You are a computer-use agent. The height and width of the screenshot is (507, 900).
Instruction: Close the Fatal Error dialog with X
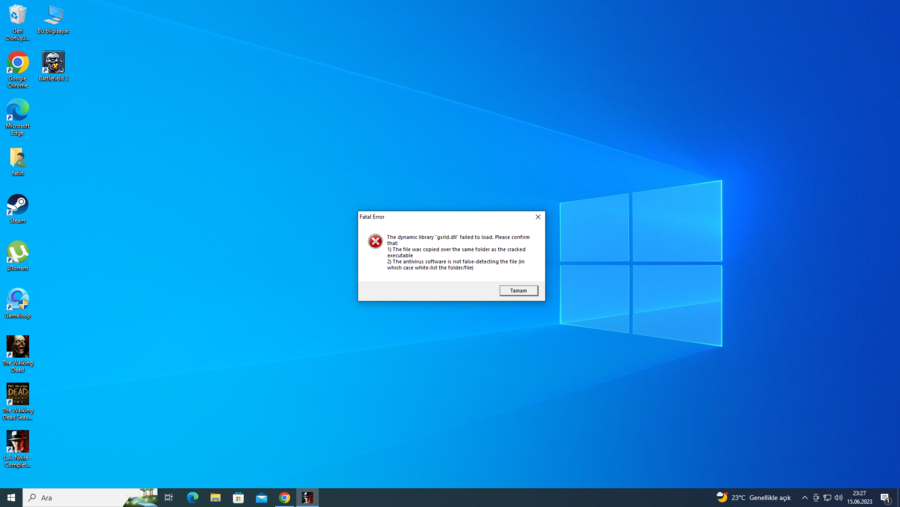pos(538,217)
